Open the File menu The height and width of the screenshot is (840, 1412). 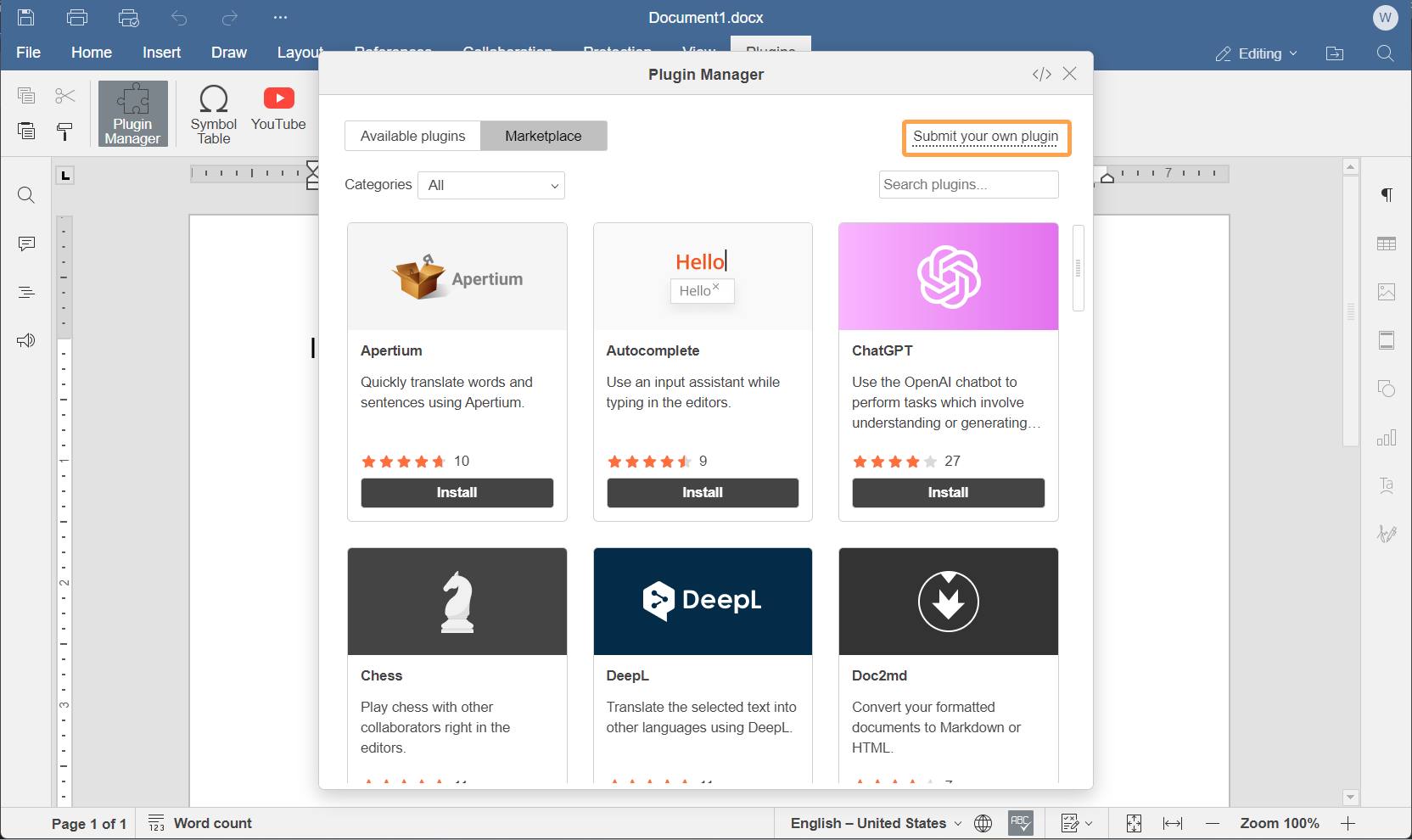28,53
